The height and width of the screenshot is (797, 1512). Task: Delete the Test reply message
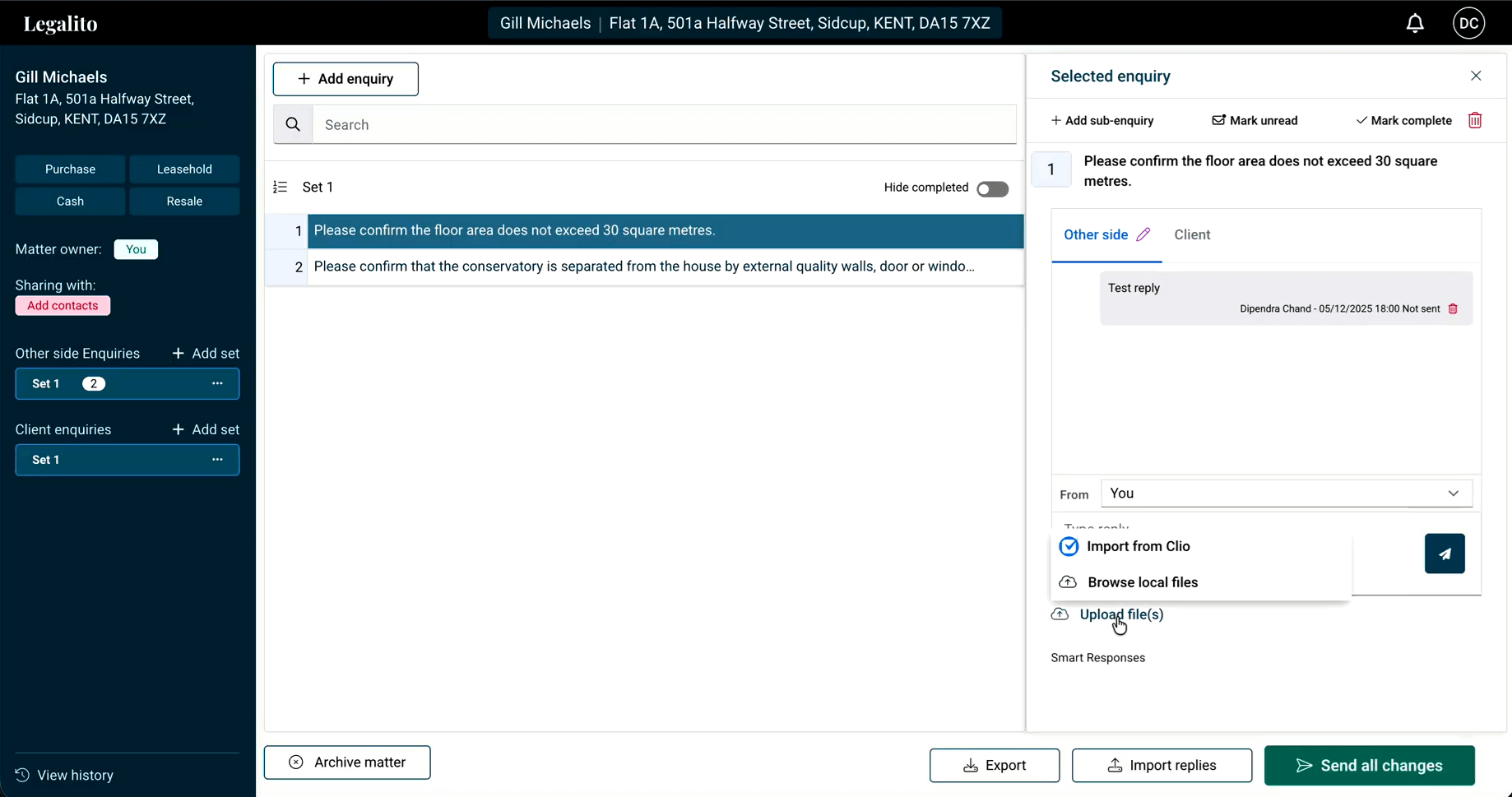[1453, 309]
